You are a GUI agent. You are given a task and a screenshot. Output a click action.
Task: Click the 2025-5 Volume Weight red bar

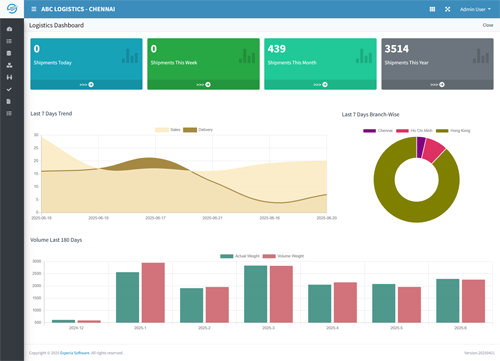click(409, 305)
